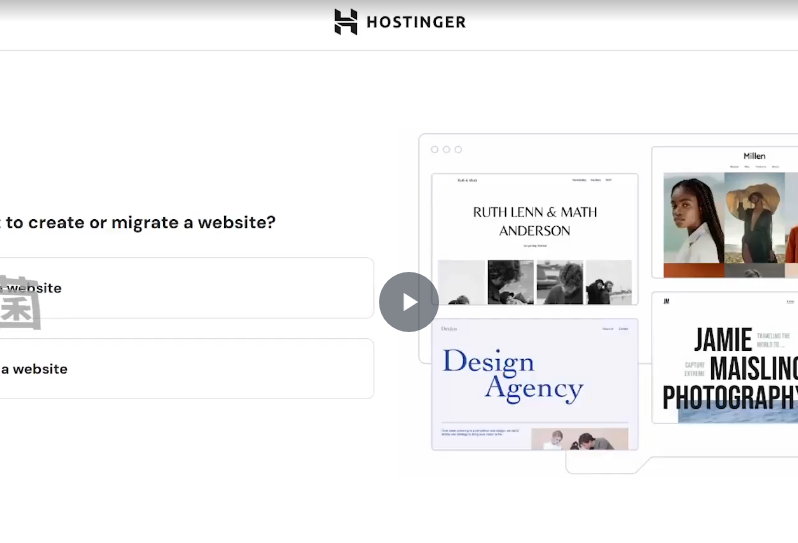Click the first black-and-white photo in Ruth Lenn template
The height and width of the screenshot is (543, 798).
tap(461, 282)
